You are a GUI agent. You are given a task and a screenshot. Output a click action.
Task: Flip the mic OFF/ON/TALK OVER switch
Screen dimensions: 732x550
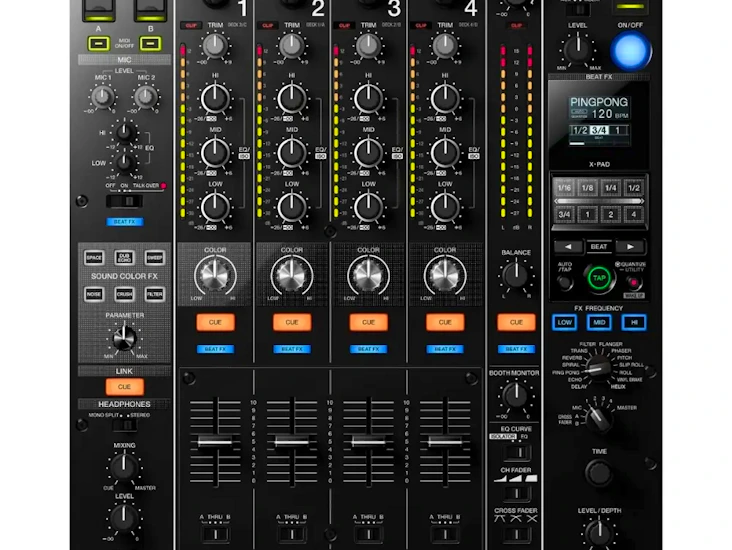[125, 202]
